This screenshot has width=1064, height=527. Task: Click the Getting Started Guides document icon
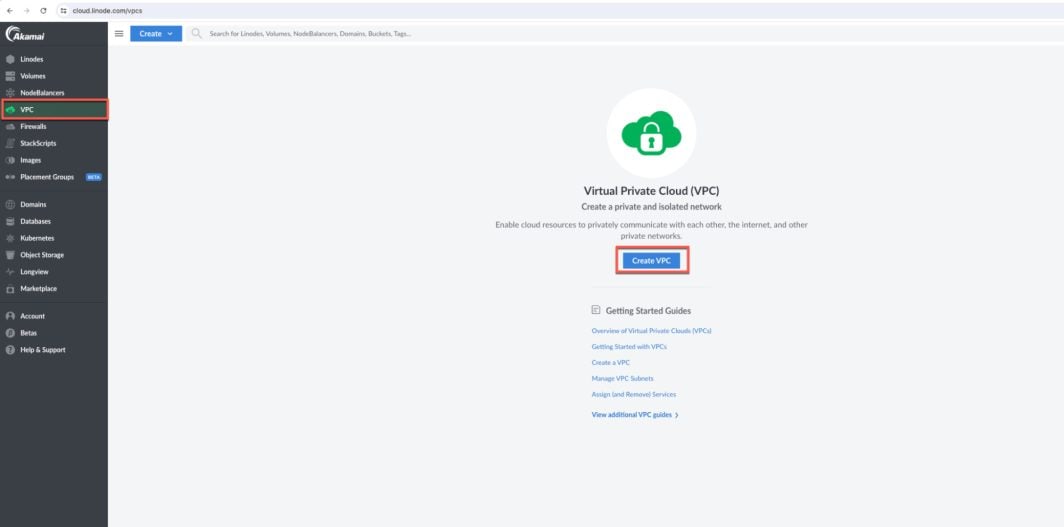tap(596, 310)
